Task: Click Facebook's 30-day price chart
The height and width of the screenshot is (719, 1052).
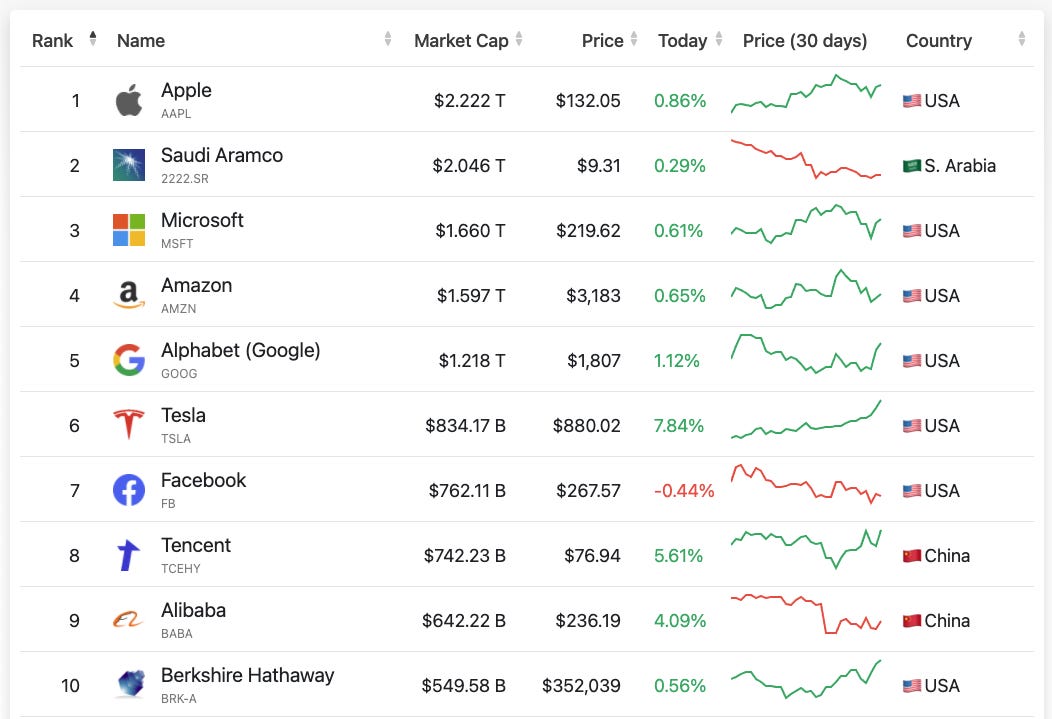Action: click(x=806, y=484)
